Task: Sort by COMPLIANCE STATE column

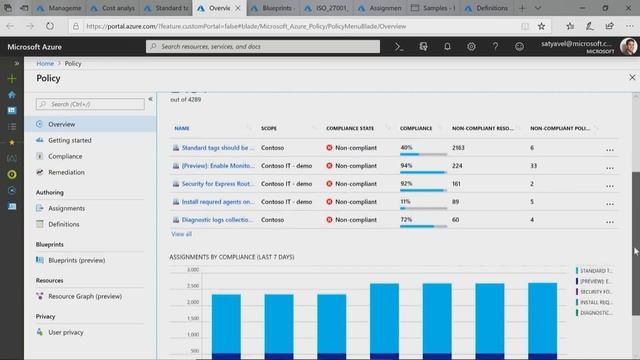Action: (350, 128)
